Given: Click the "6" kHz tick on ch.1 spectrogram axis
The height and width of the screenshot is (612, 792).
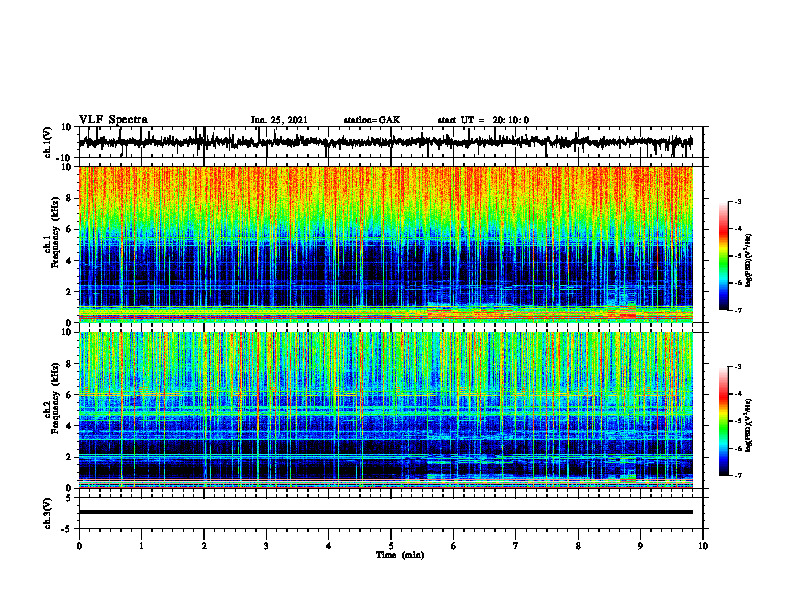Looking at the screenshot, I should click(70, 229).
